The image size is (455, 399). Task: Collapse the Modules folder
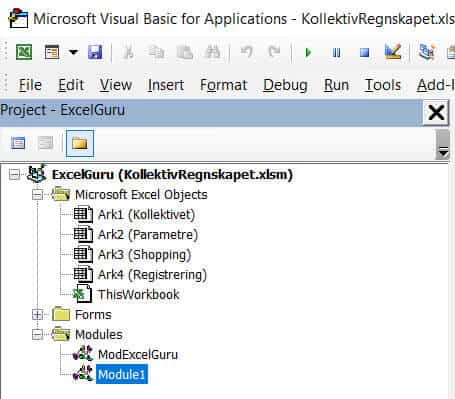coord(37,335)
